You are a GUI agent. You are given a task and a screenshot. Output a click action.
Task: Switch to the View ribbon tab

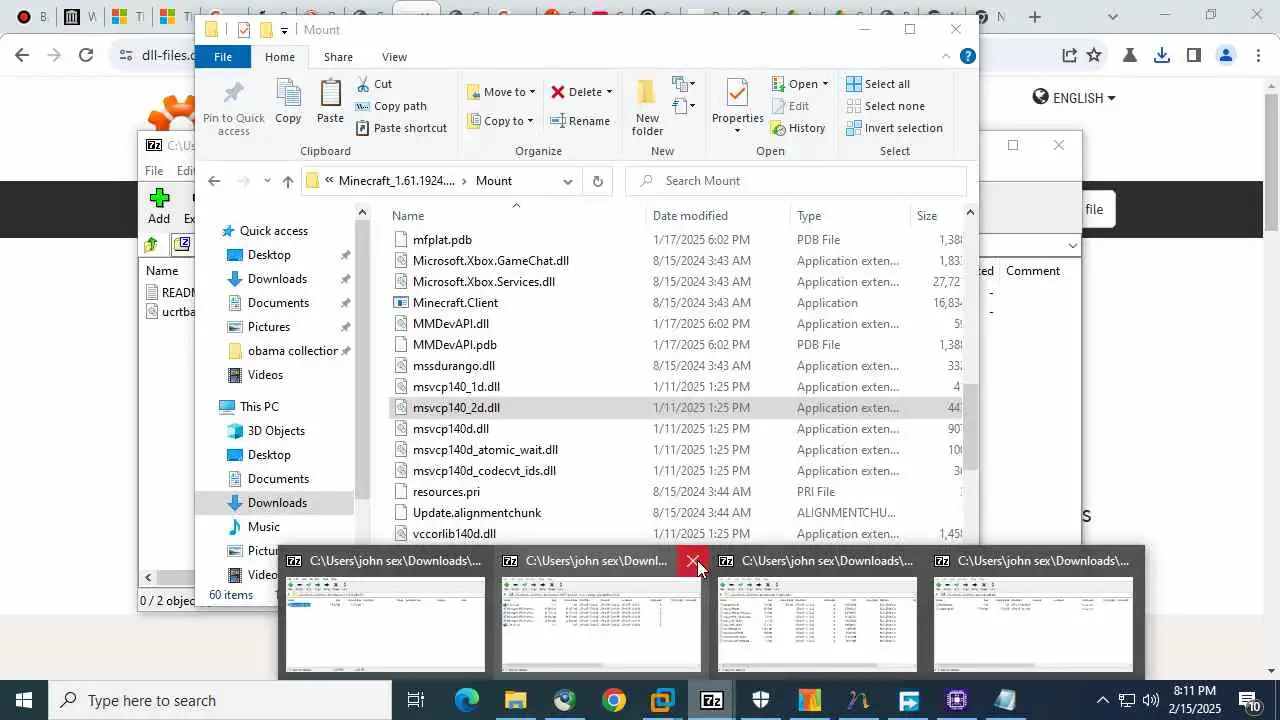pos(394,57)
